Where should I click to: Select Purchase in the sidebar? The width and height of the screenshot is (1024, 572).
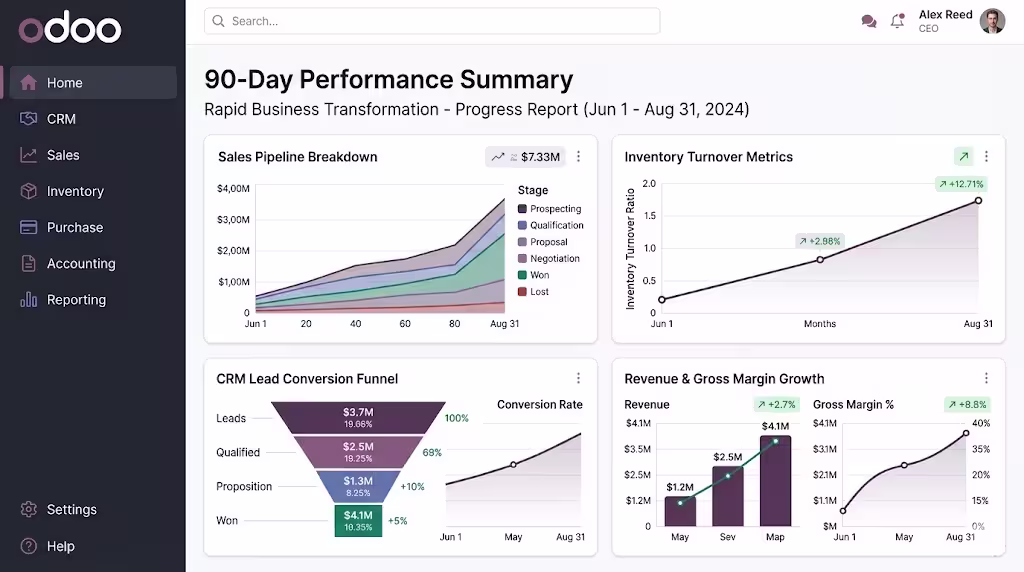point(74,227)
